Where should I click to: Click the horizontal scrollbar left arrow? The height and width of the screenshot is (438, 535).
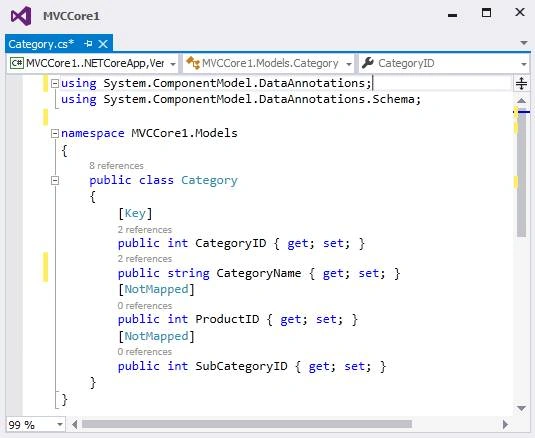[75, 425]
